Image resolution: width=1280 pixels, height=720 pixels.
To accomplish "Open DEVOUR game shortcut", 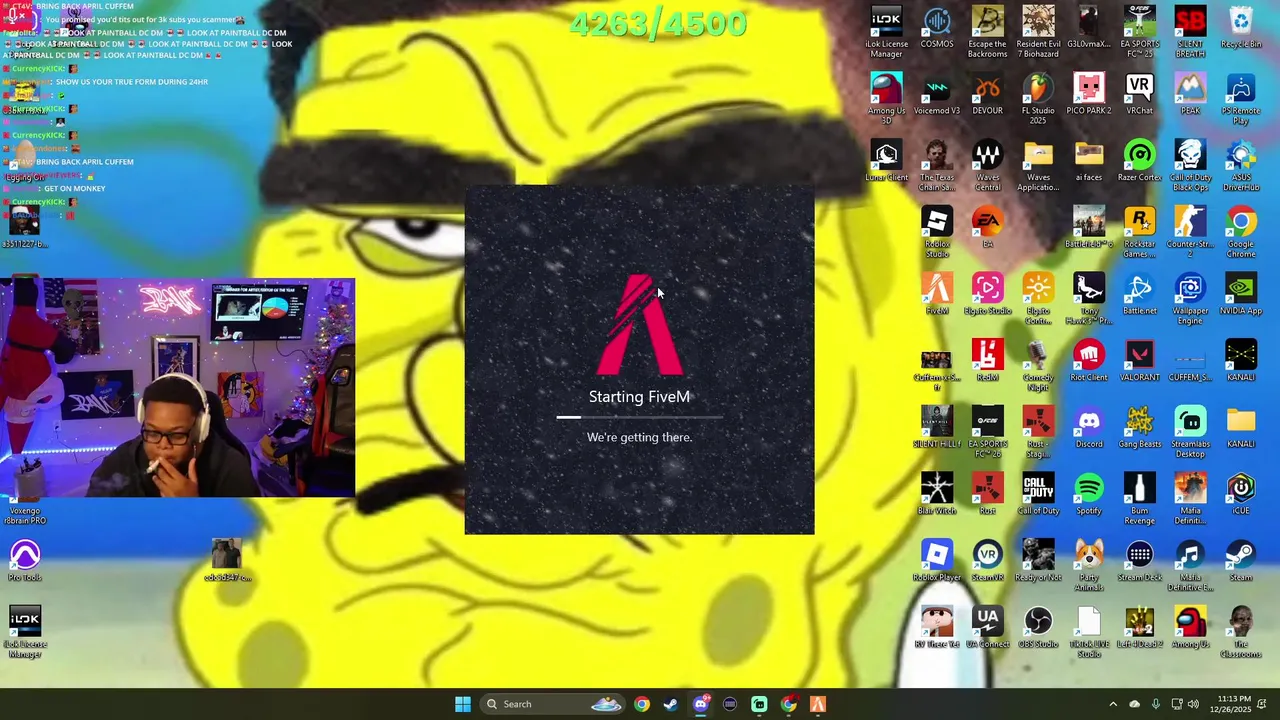I will (x=987, y=95).
